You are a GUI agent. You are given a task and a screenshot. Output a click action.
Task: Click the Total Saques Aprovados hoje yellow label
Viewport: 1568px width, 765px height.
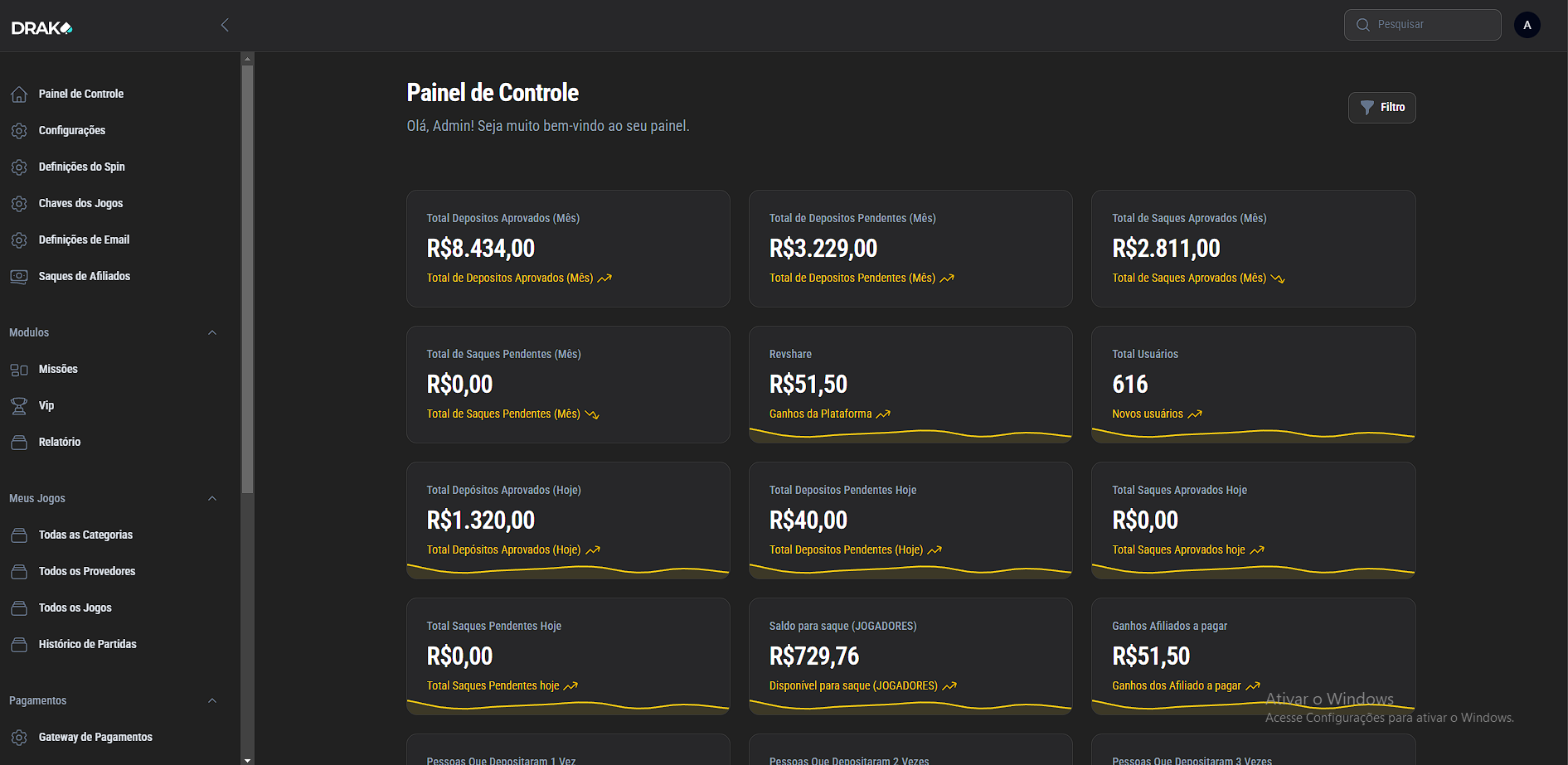(x=1178, y=550)
